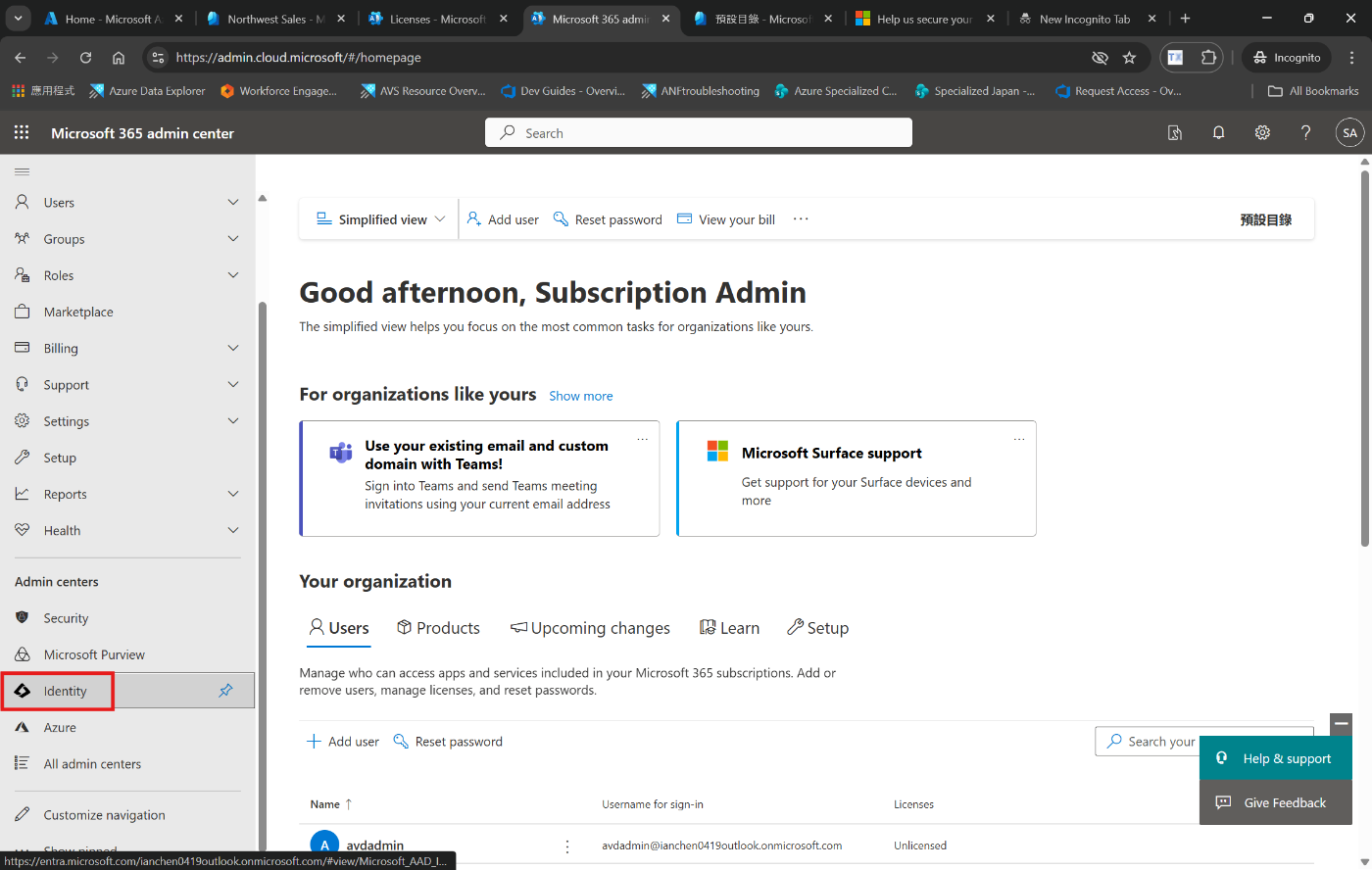
Task: Click more options ellipsis on Teams card
Action: pyautogui.click(x=643, y=439)
